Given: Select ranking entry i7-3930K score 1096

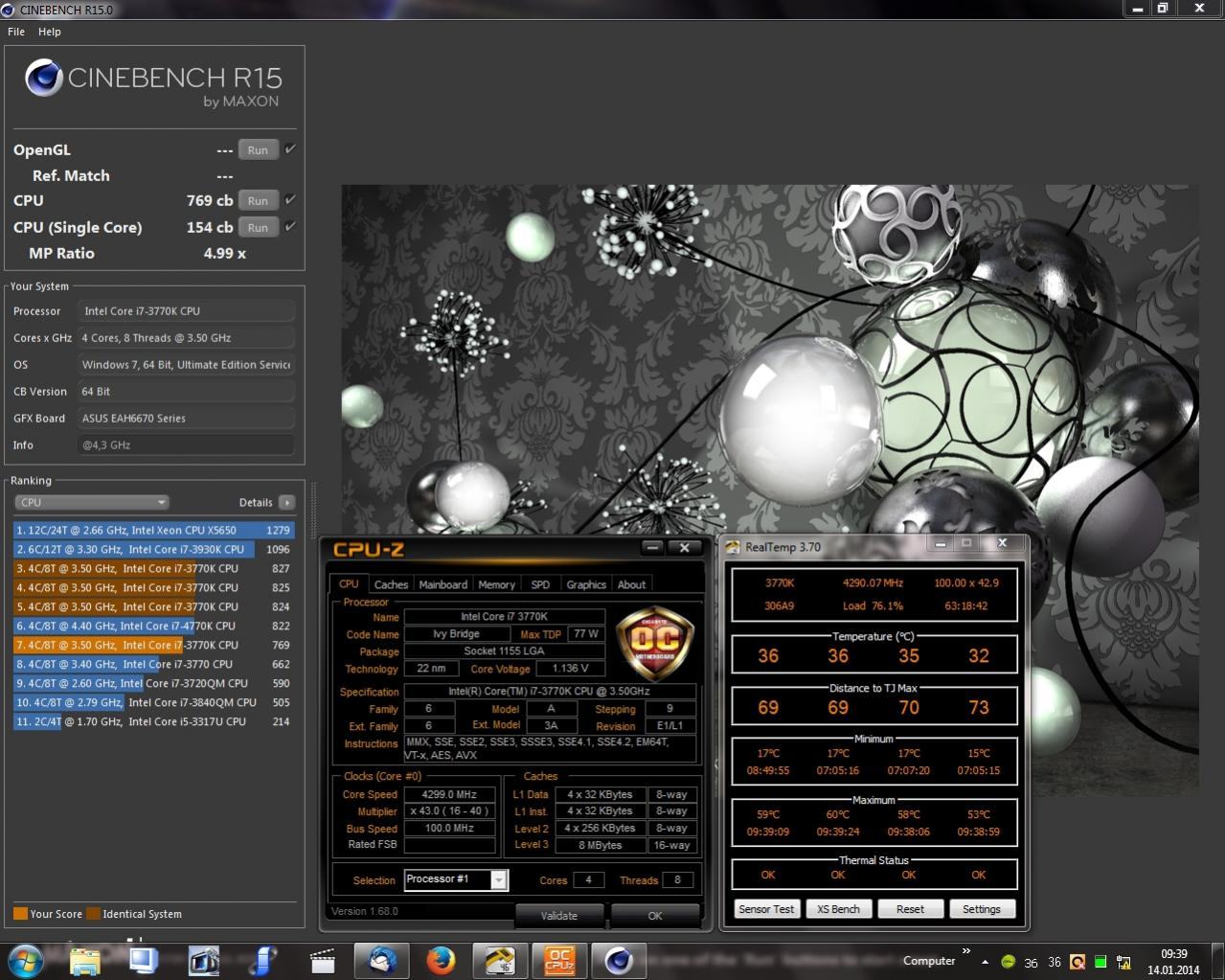Looking at the screenshot, I should coord(153,549).
